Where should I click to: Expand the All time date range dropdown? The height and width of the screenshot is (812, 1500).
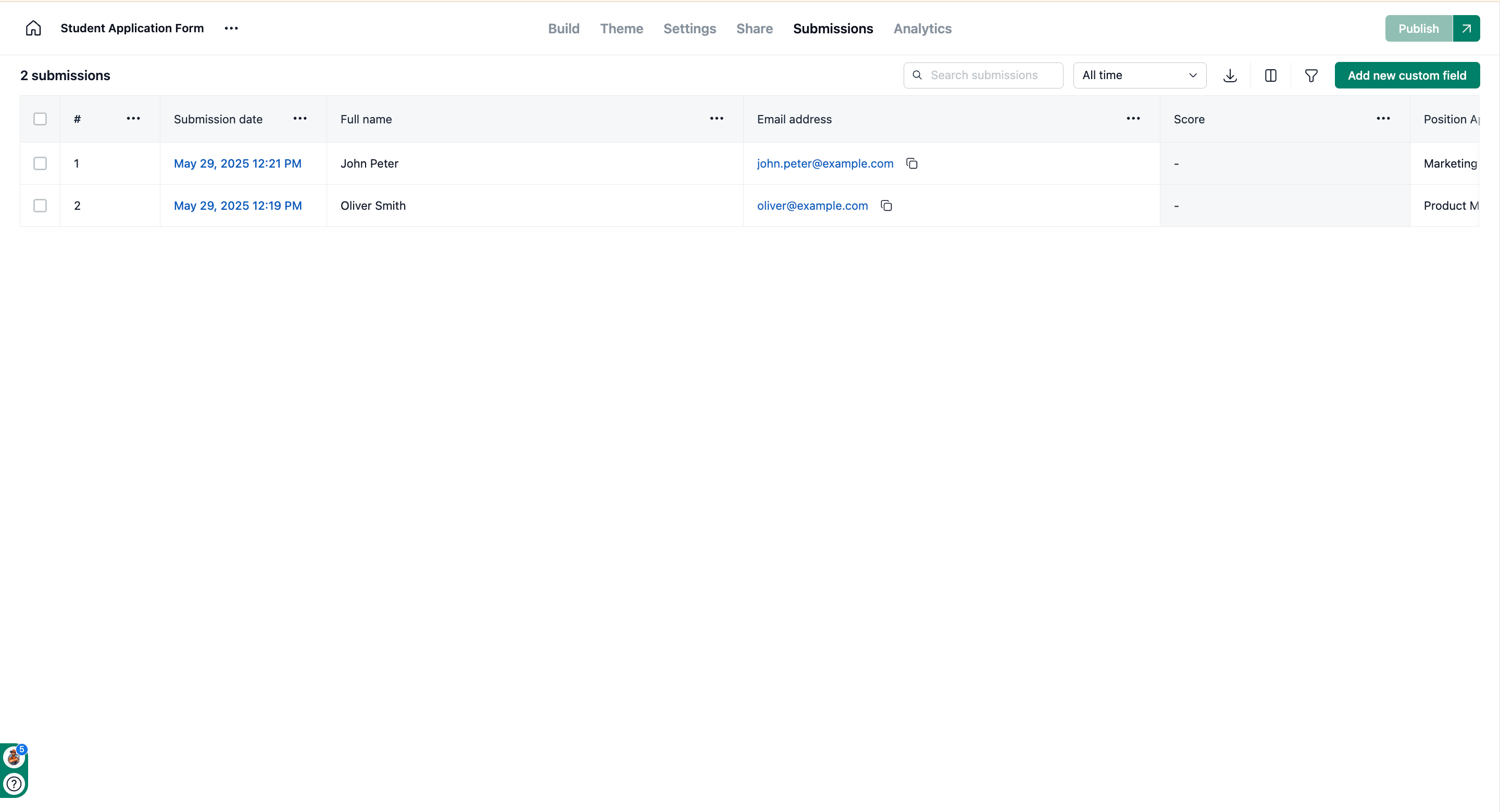[x=1140, y=75]
